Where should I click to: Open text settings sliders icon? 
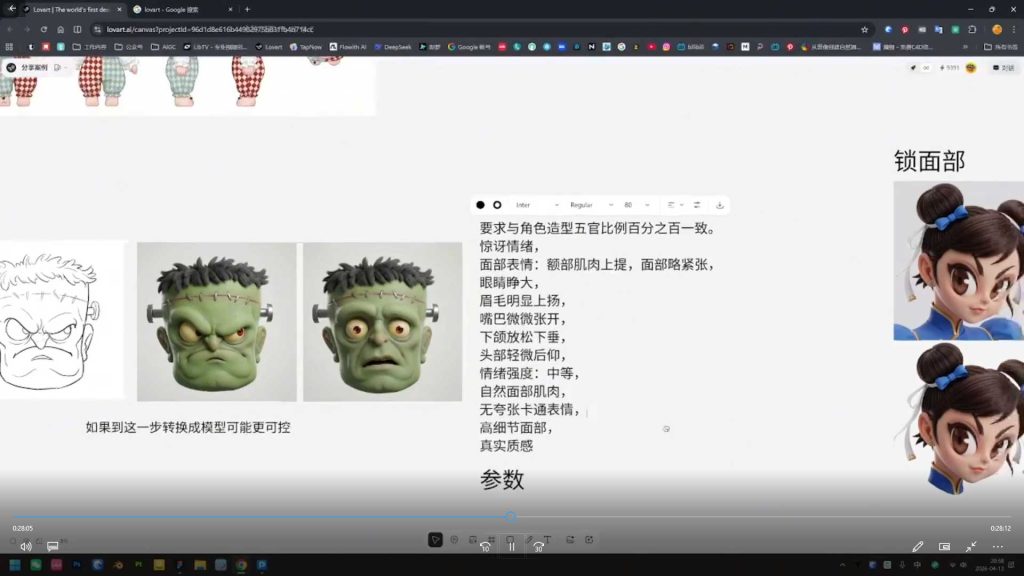click(697, 205)
